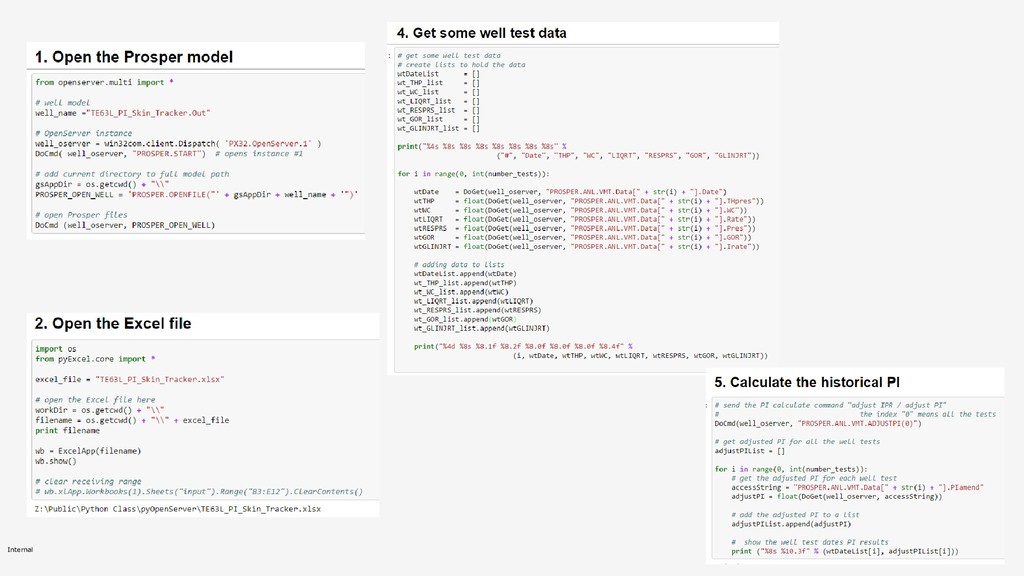Click the 'wtGLINJRT' DoGet assignment line

(x=586, y=247)
